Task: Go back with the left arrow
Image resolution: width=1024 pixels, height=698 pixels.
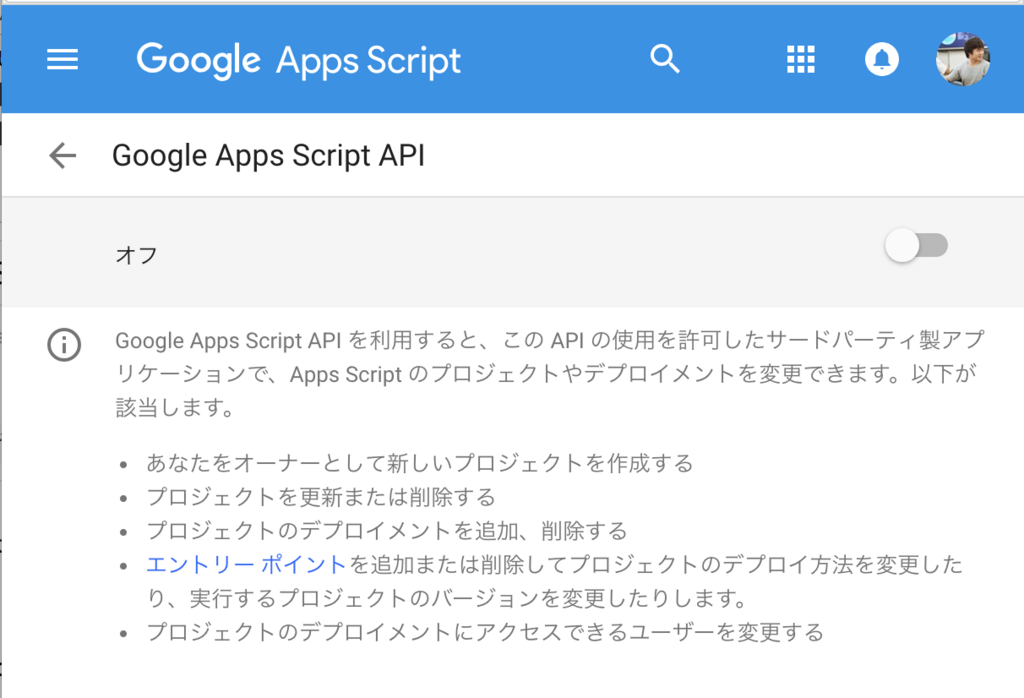Action: pos(63,155)
